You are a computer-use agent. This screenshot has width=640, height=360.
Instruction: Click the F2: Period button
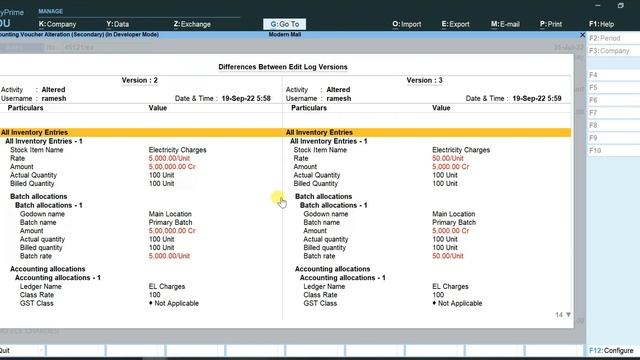(x=613, y=38)
